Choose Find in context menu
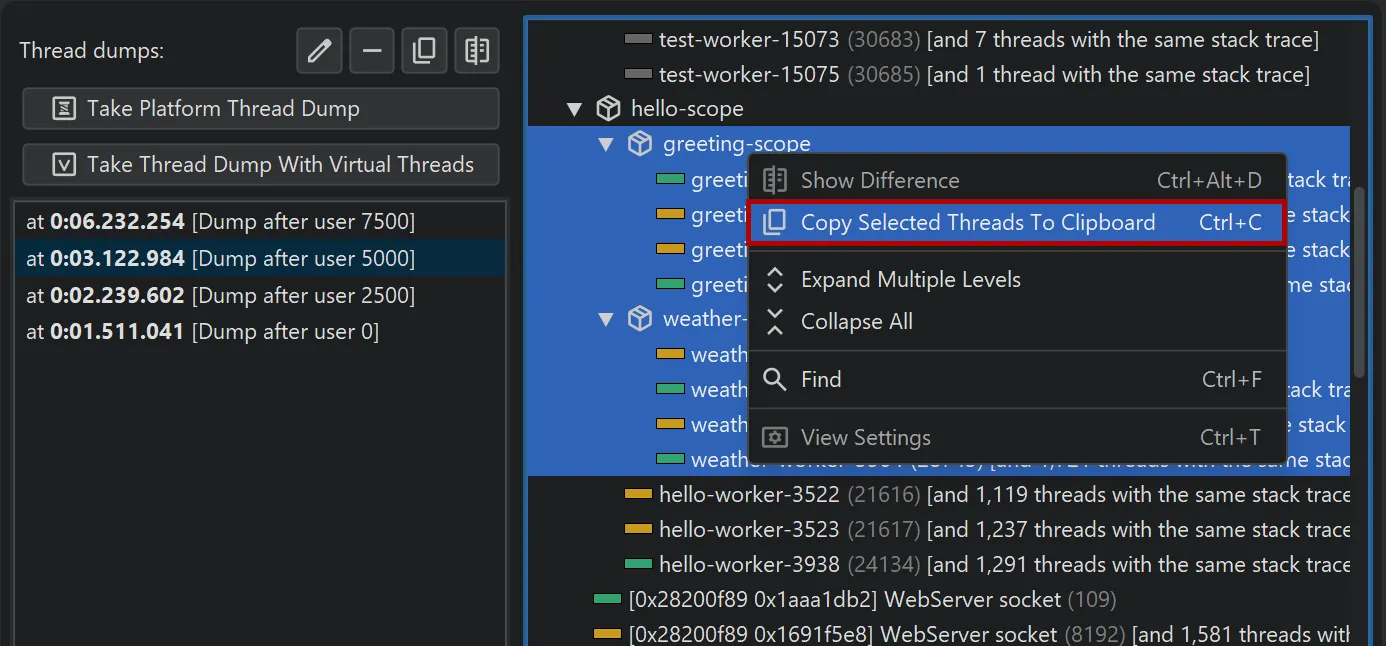 coord(1017,380)
